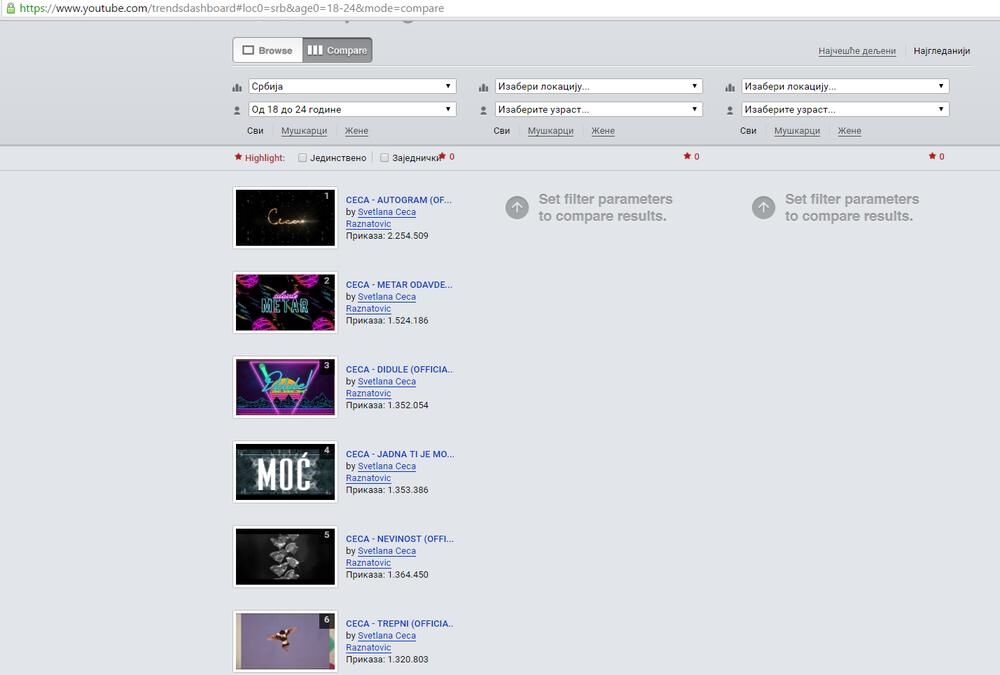Click the up-arrow icon in the middle column

click(x=517, y=207)
